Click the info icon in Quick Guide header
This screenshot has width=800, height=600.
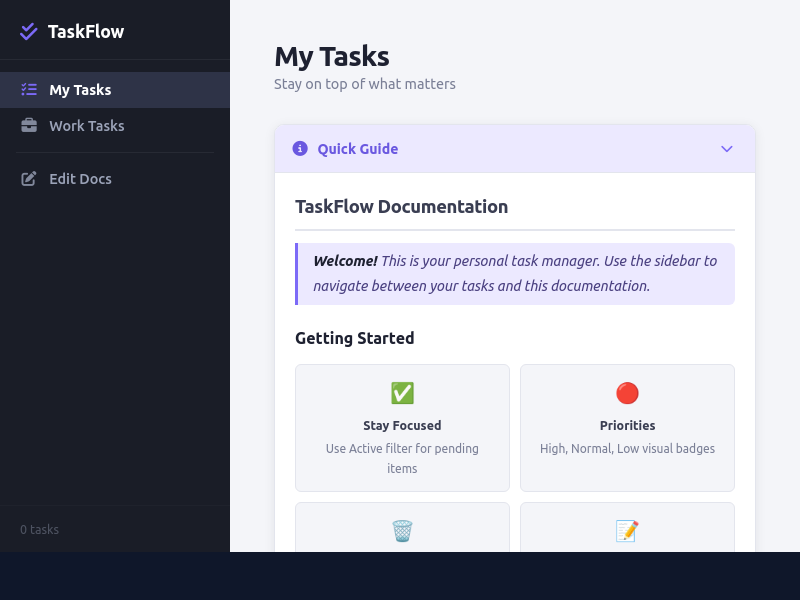point(299,148)
